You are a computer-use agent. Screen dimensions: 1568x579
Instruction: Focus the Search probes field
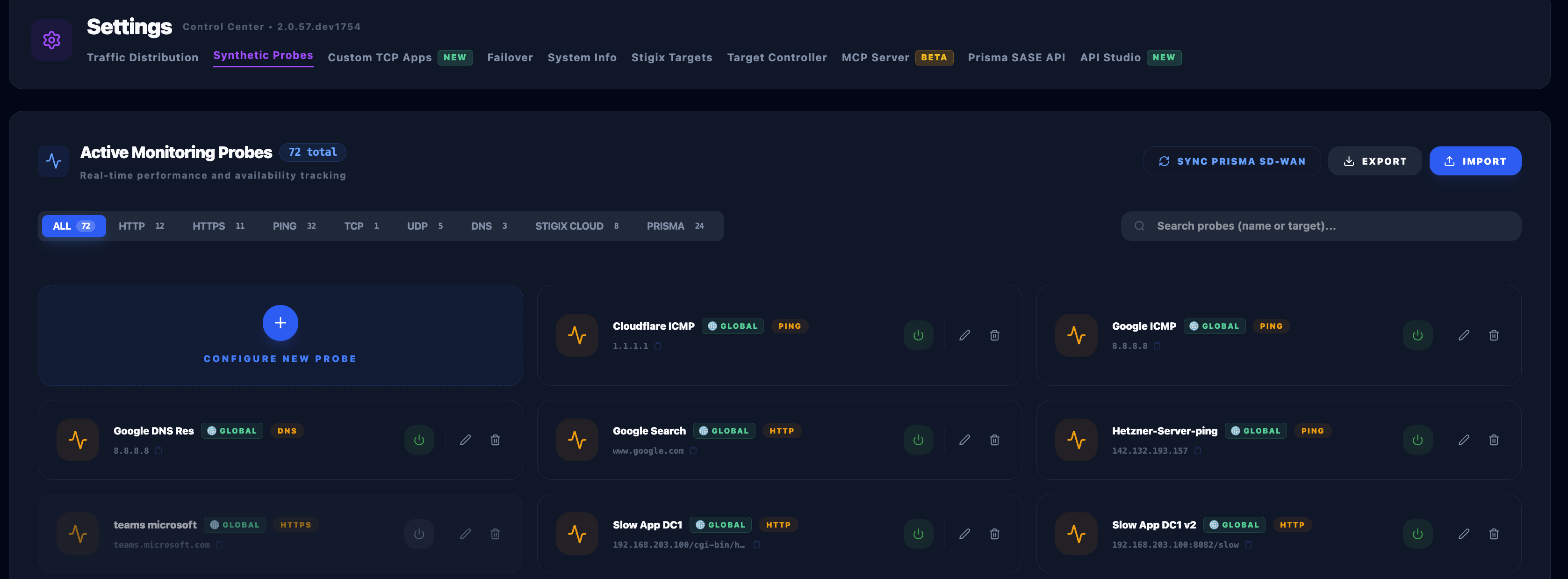1321,226
